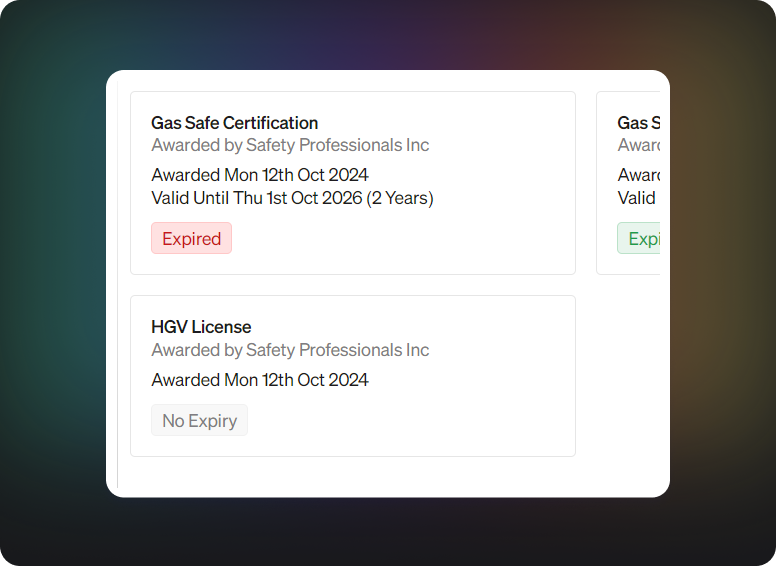776x566 pixels.
Task: Open the HGV License title
Action: click(x=201, y=327)
